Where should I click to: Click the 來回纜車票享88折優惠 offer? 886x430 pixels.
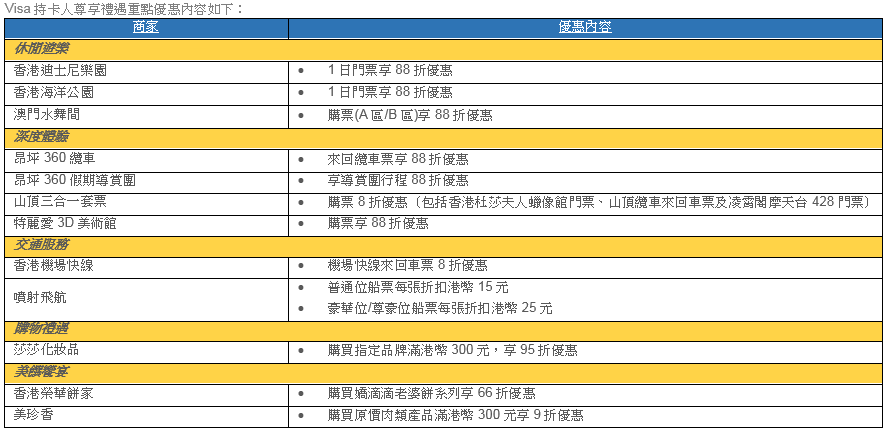coord(398,159)
